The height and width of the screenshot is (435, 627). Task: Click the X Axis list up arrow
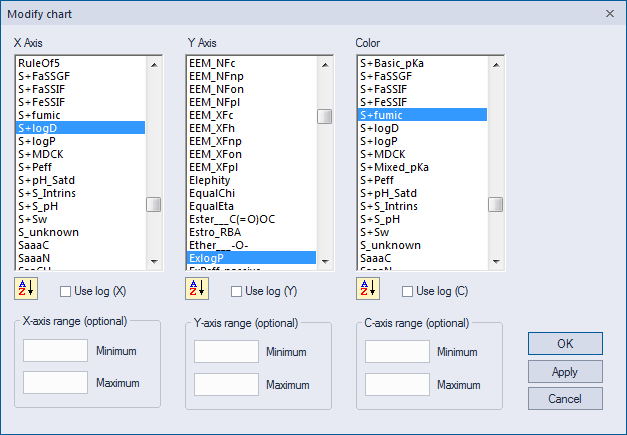pos(154,64)
